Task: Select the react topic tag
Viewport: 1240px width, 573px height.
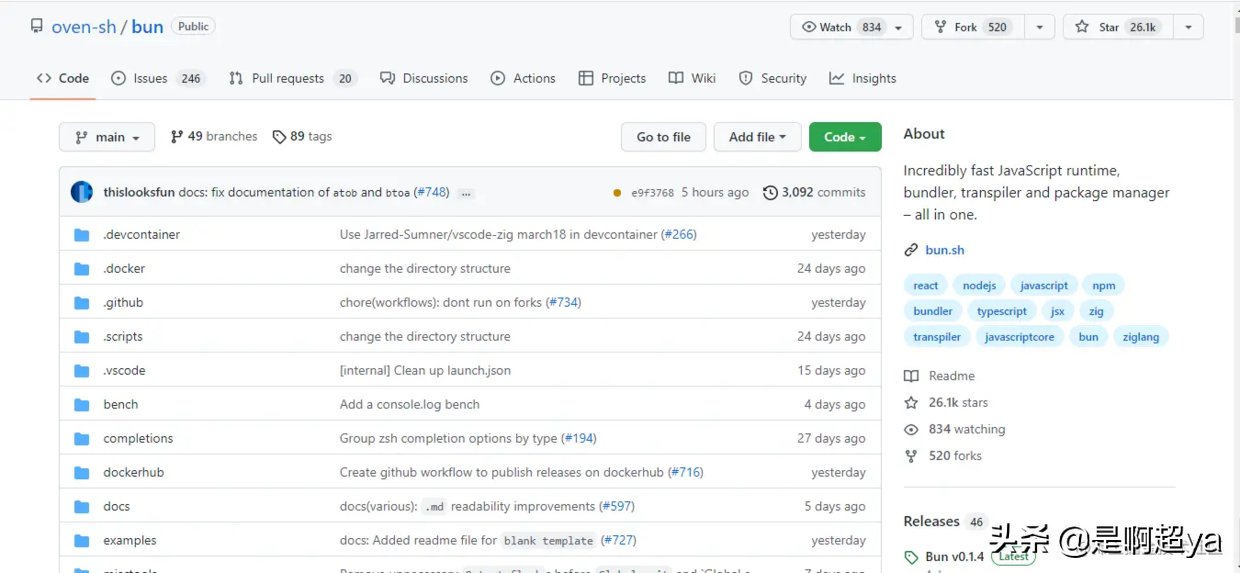Action: pos(926,285)
